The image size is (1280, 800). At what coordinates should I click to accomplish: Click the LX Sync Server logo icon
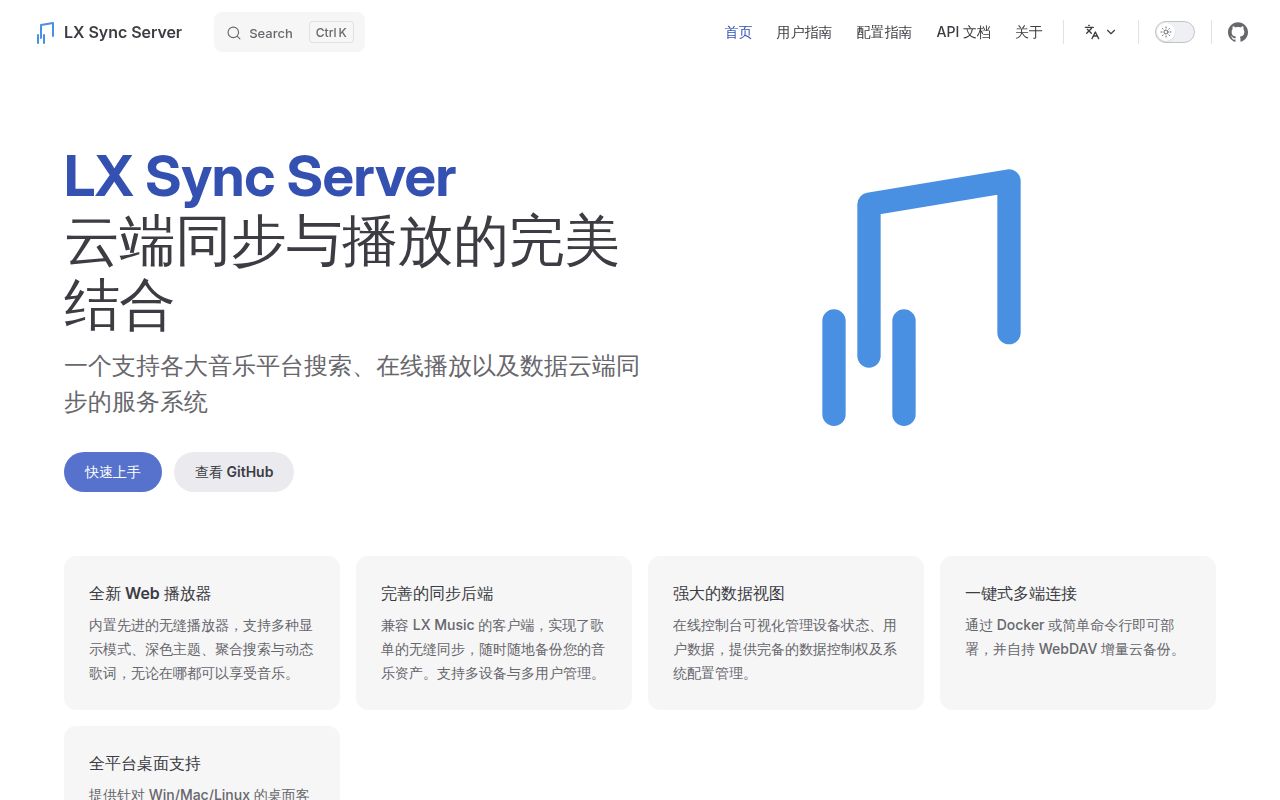pos(45,32)
